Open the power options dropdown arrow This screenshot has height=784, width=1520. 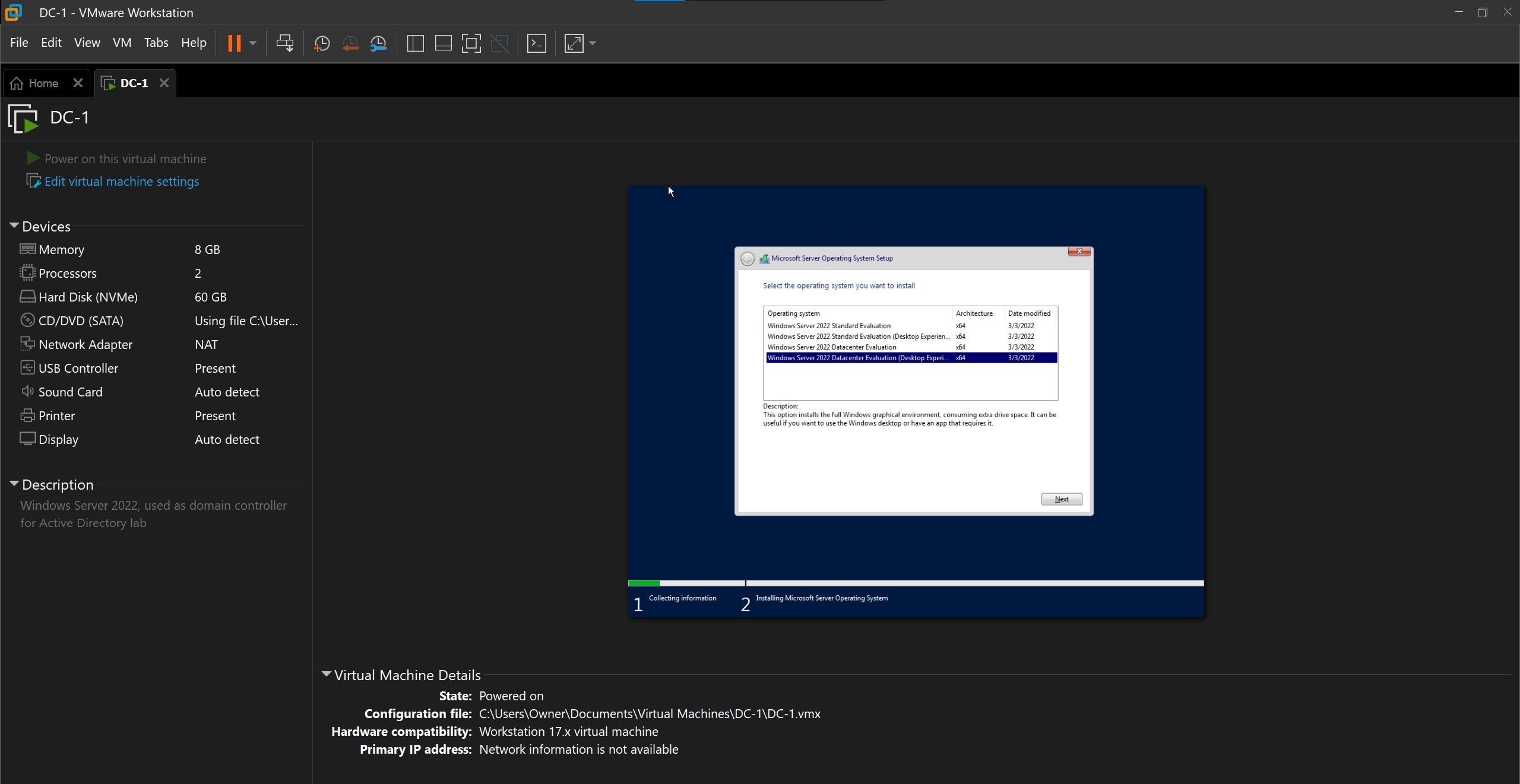click(253, 43)
